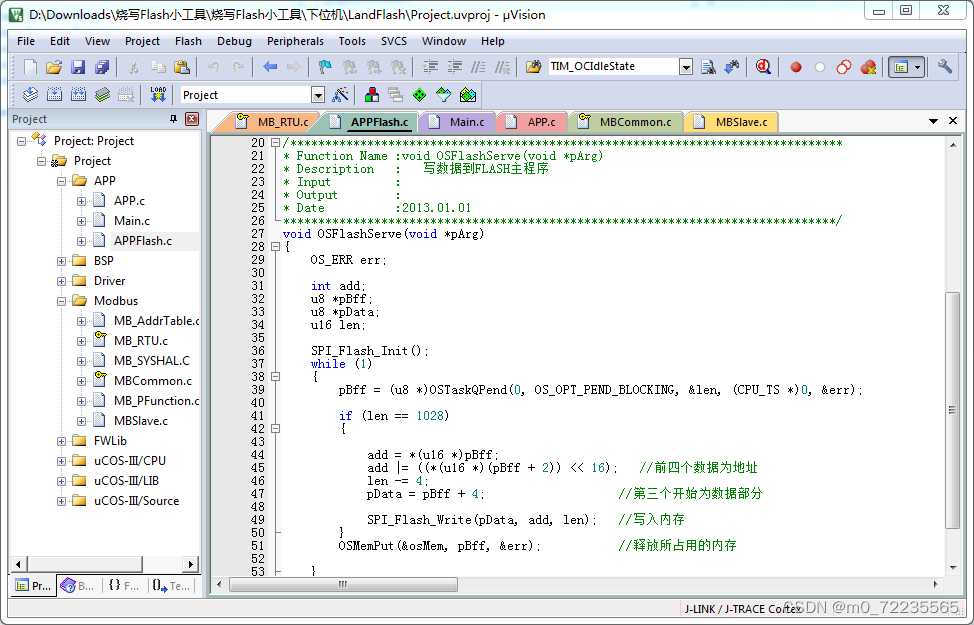Click the editor vertical scrollbar thumb
Screen dimensions: 974x625
(x=952, y=409)
